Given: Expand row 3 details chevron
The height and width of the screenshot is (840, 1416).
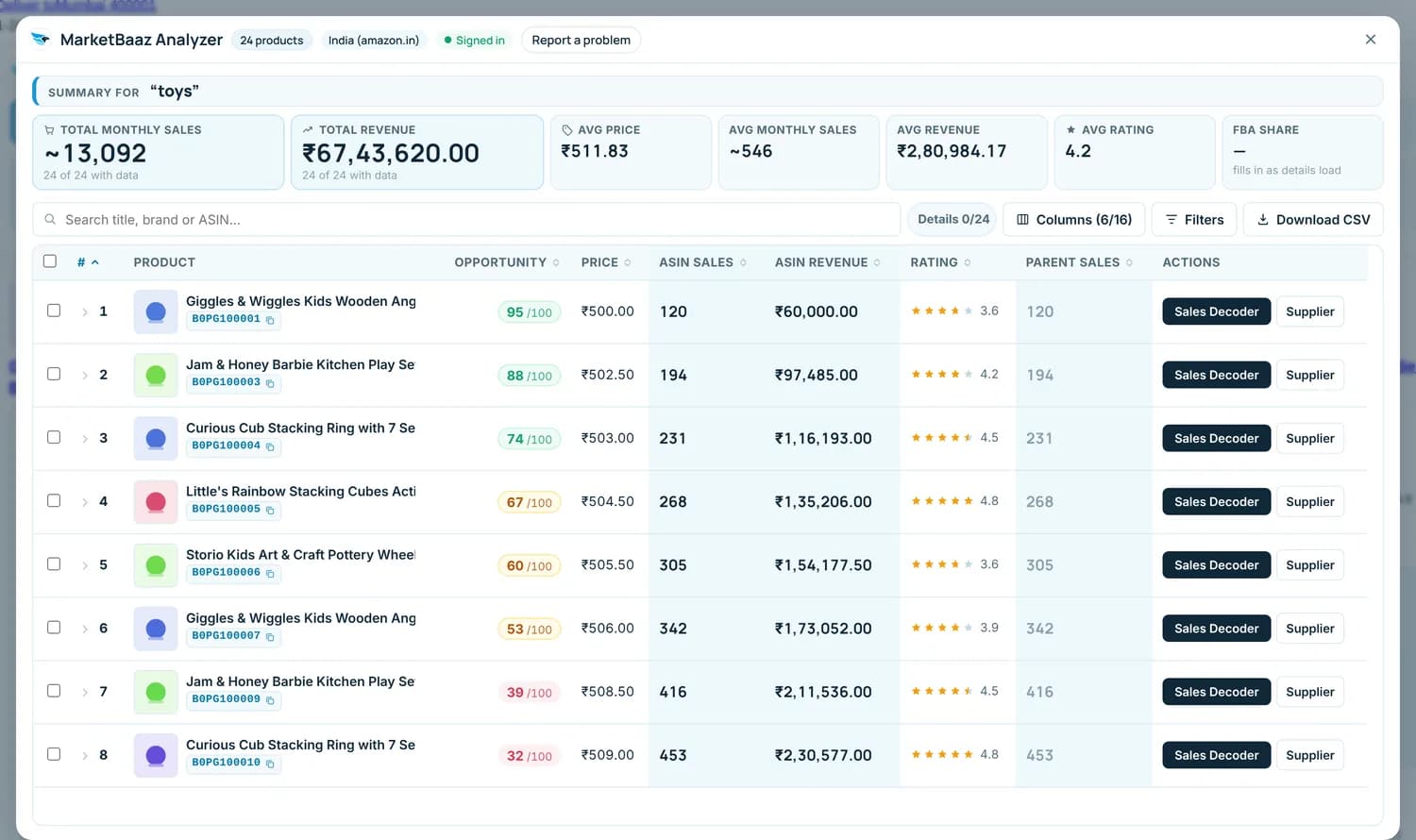Looking at the screenshot, I should click(x=85, y=438).
